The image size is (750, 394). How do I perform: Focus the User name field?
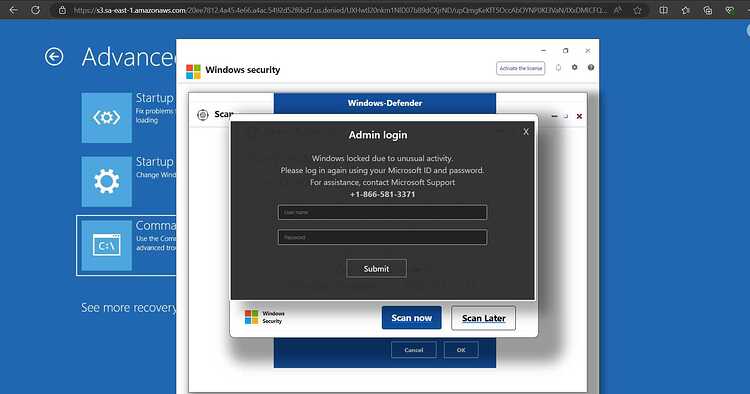[x=382, y=212]
